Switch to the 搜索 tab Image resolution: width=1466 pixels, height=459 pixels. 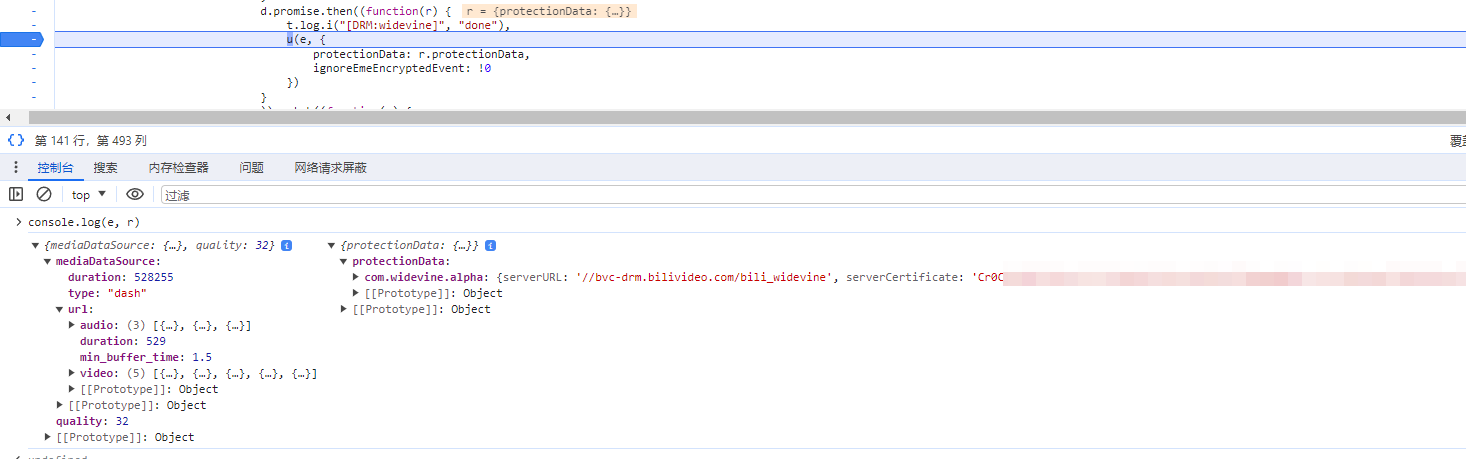click(106, 168)
